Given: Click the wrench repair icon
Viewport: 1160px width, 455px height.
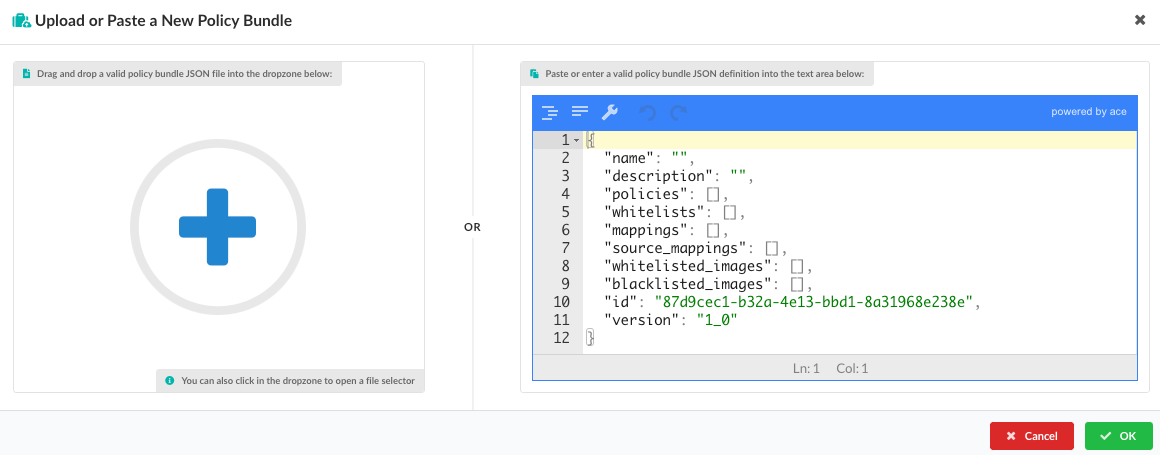Looking at the screenshot, I should (x=609, y=112).
